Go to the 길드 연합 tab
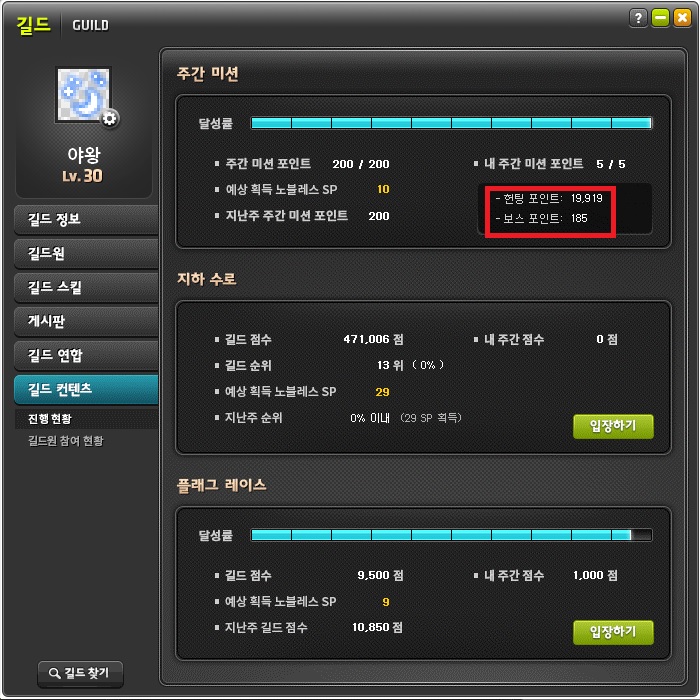The width and height of the screenshot is (700, 700). click(86, 355)
